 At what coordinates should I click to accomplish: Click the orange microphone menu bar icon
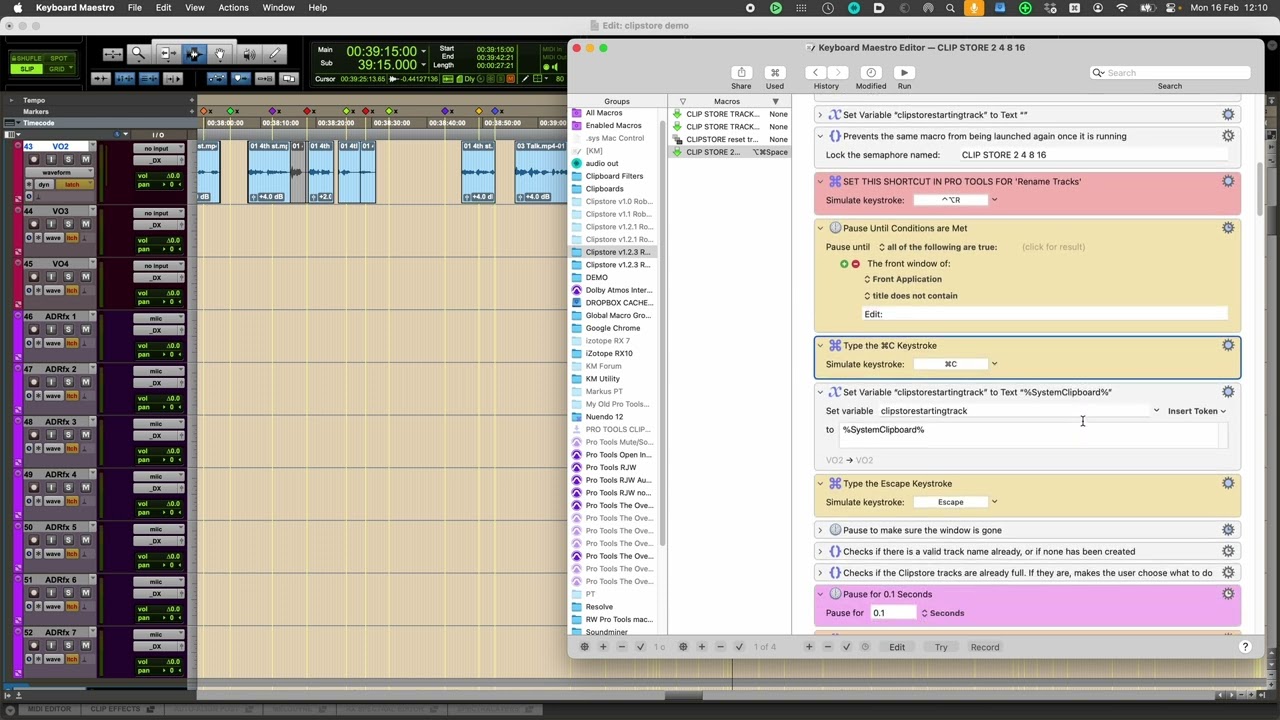[x=974, y=8]
